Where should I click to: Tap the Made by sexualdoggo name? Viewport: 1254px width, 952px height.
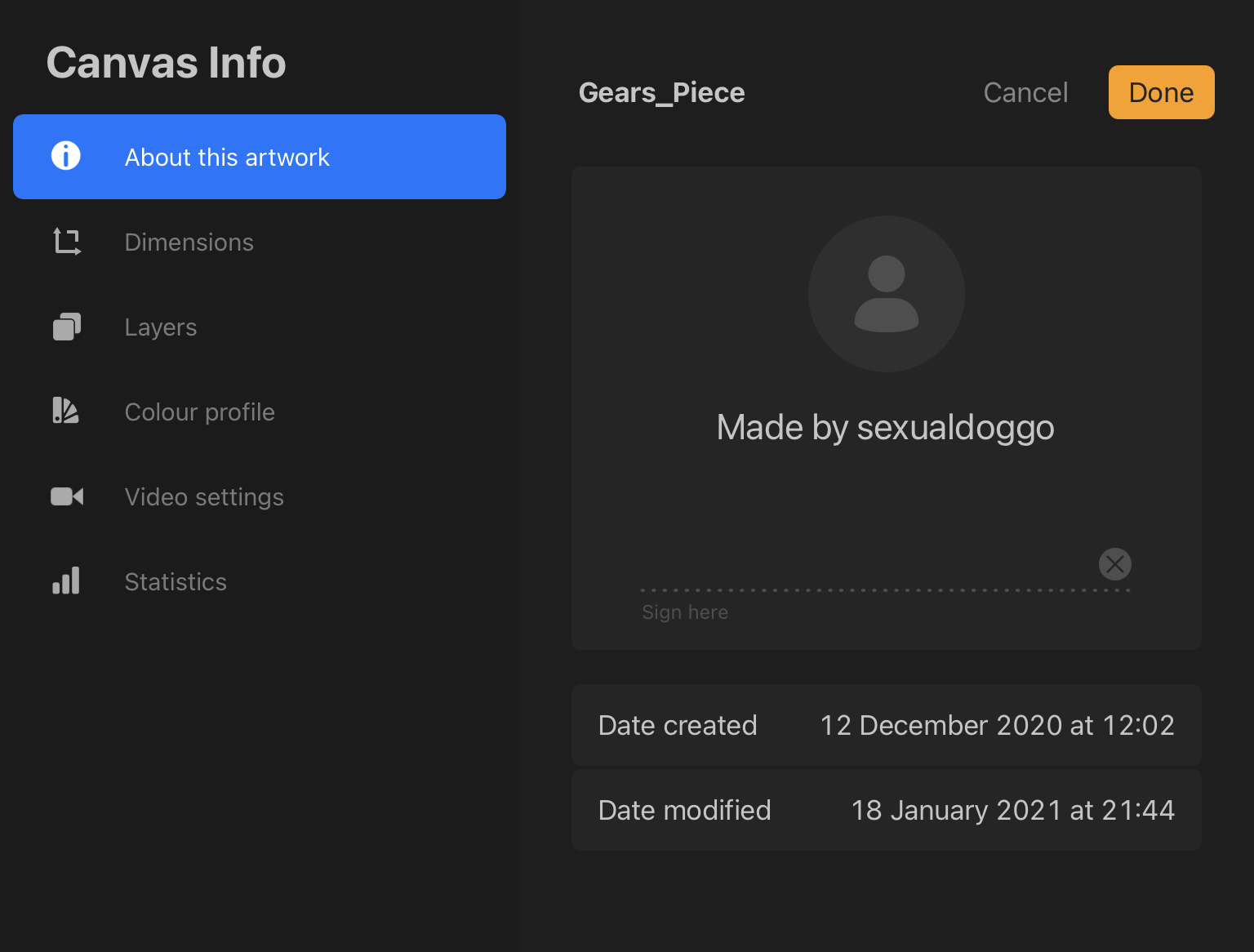pos(885,428)
